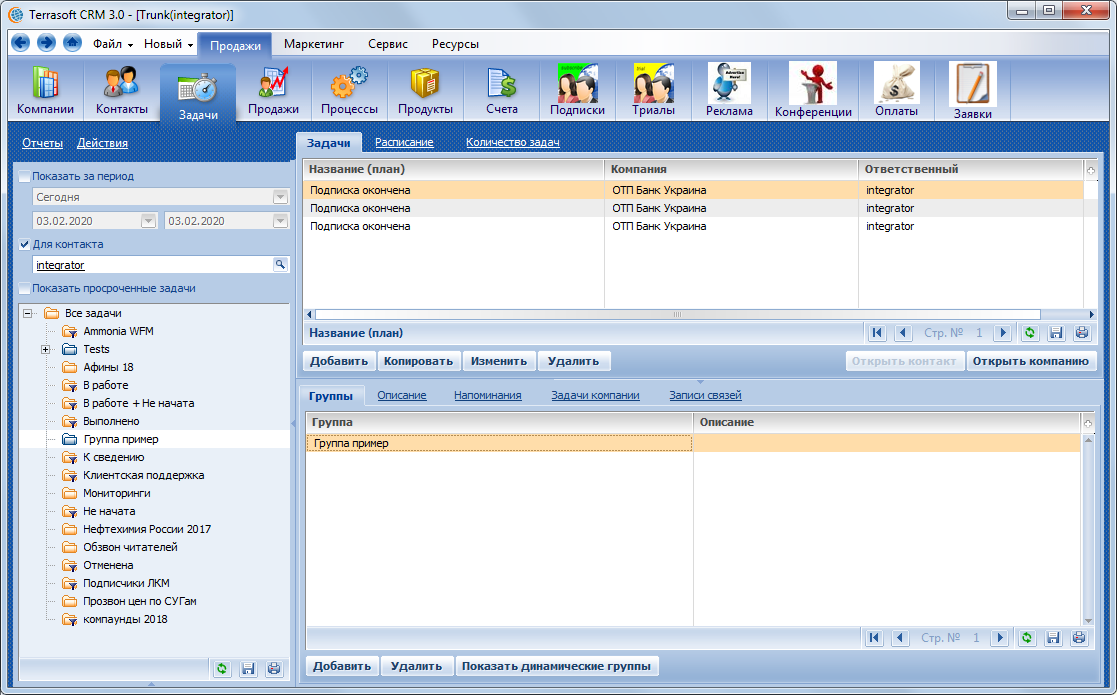Viewport: 1117px width, 695px height.
Task: Refresh the tasks grid
Action: click(1029, 333)
